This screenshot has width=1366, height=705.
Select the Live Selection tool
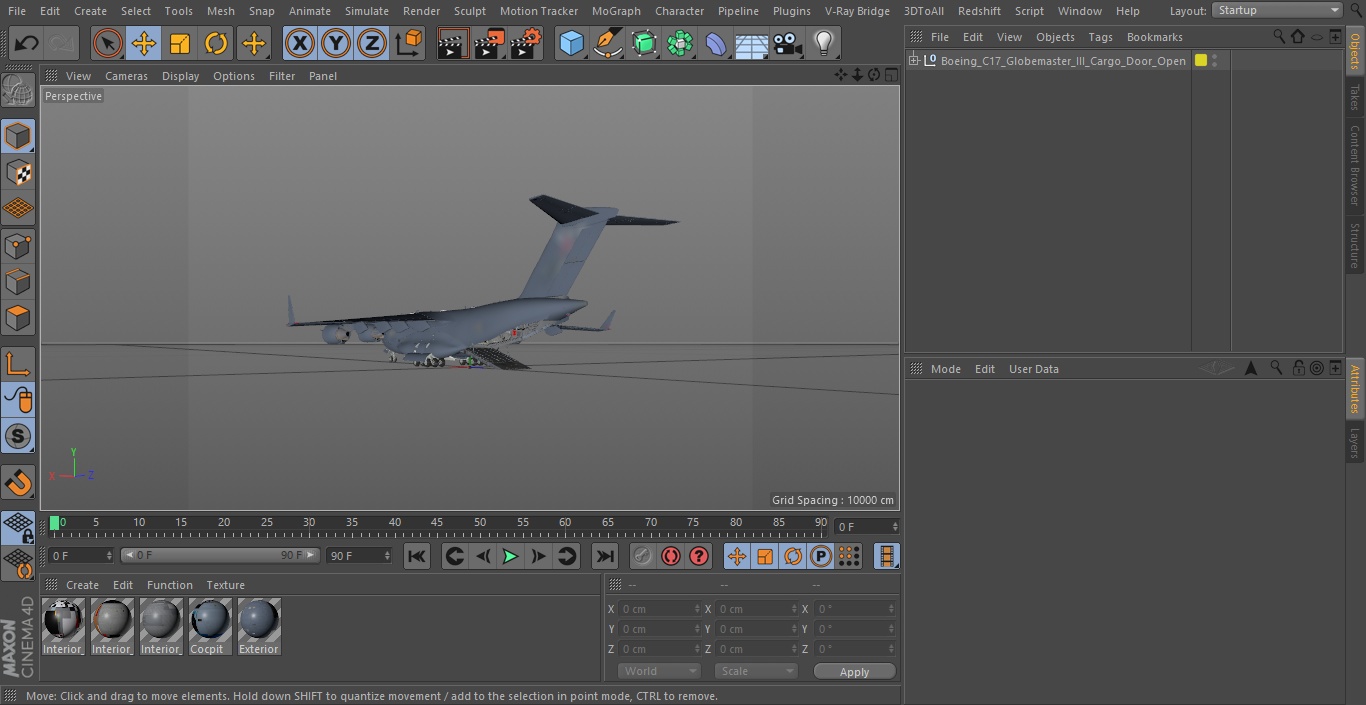[x=108, y=43]
